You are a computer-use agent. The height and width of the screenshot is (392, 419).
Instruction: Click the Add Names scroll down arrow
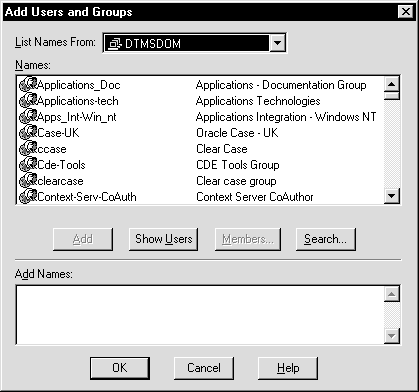pyautogui.click(x=392, y=336)
